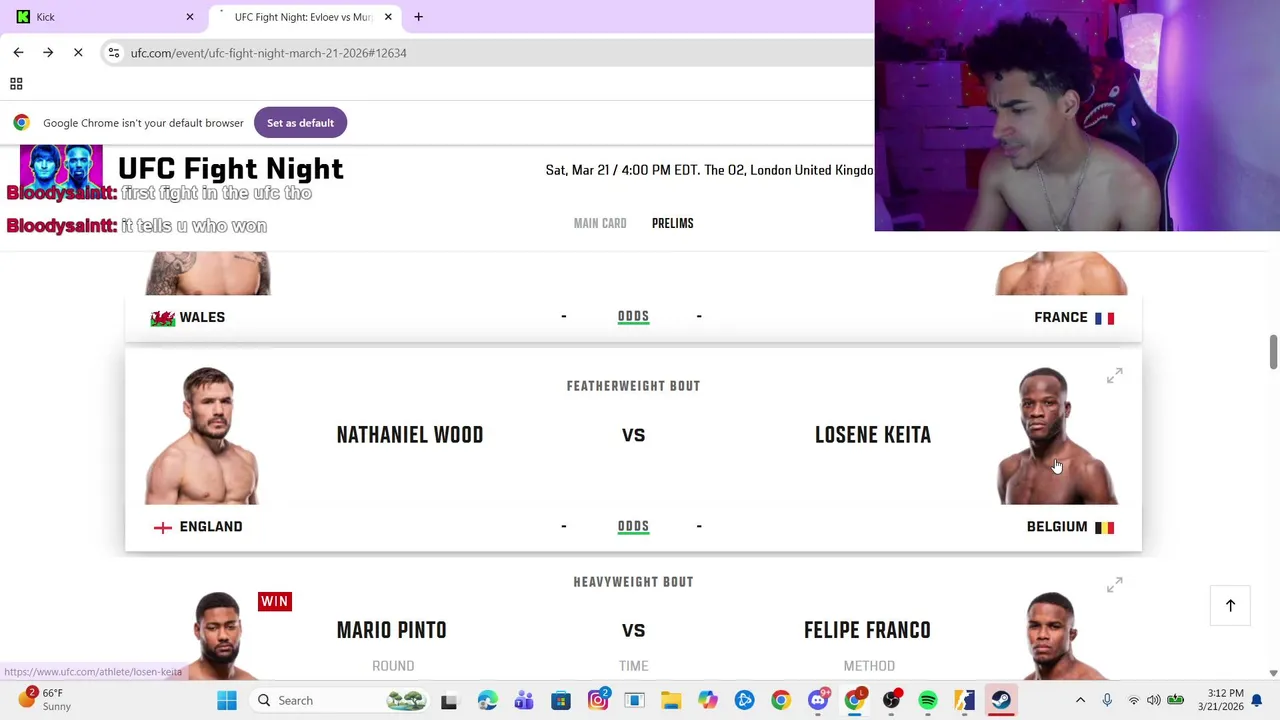This screenshot has width=1280, height=720.
Task: Open Felipe Franco's fighter photo
Action: 1052,635
